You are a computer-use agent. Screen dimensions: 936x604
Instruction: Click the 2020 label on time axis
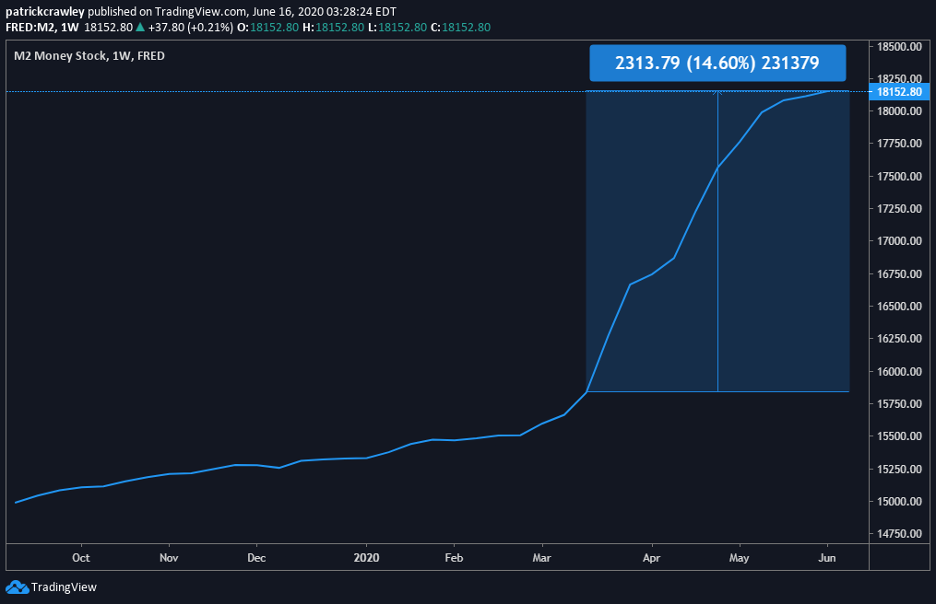pyautogui.click(x=367, y=557)
